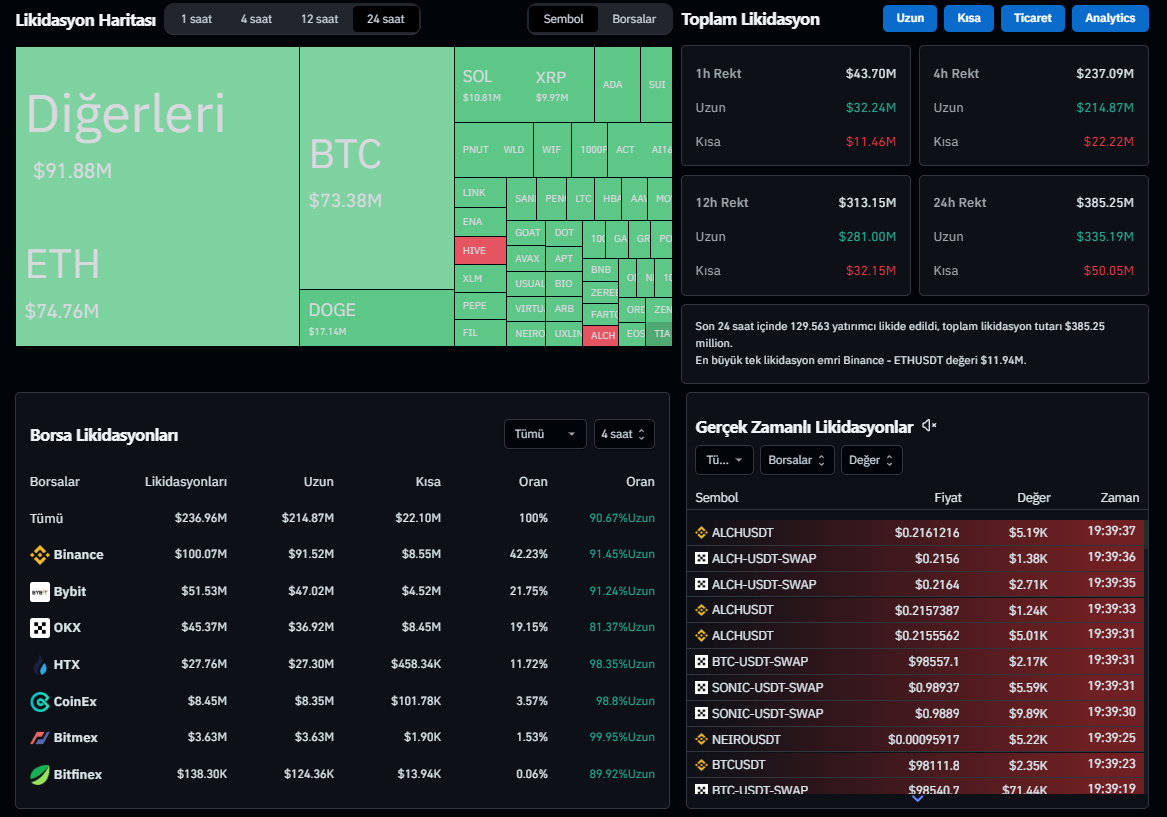The height and width of the screenshot is (817, 1167).
Task: Click CoinEx share 3.57%
Action: (x=532, y=701)
